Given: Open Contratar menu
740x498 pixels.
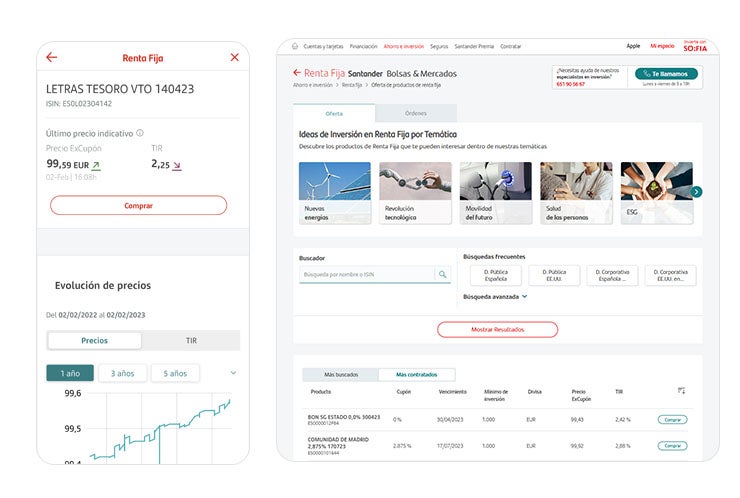Looking at the screenshot, I should (x=511, y=46).
